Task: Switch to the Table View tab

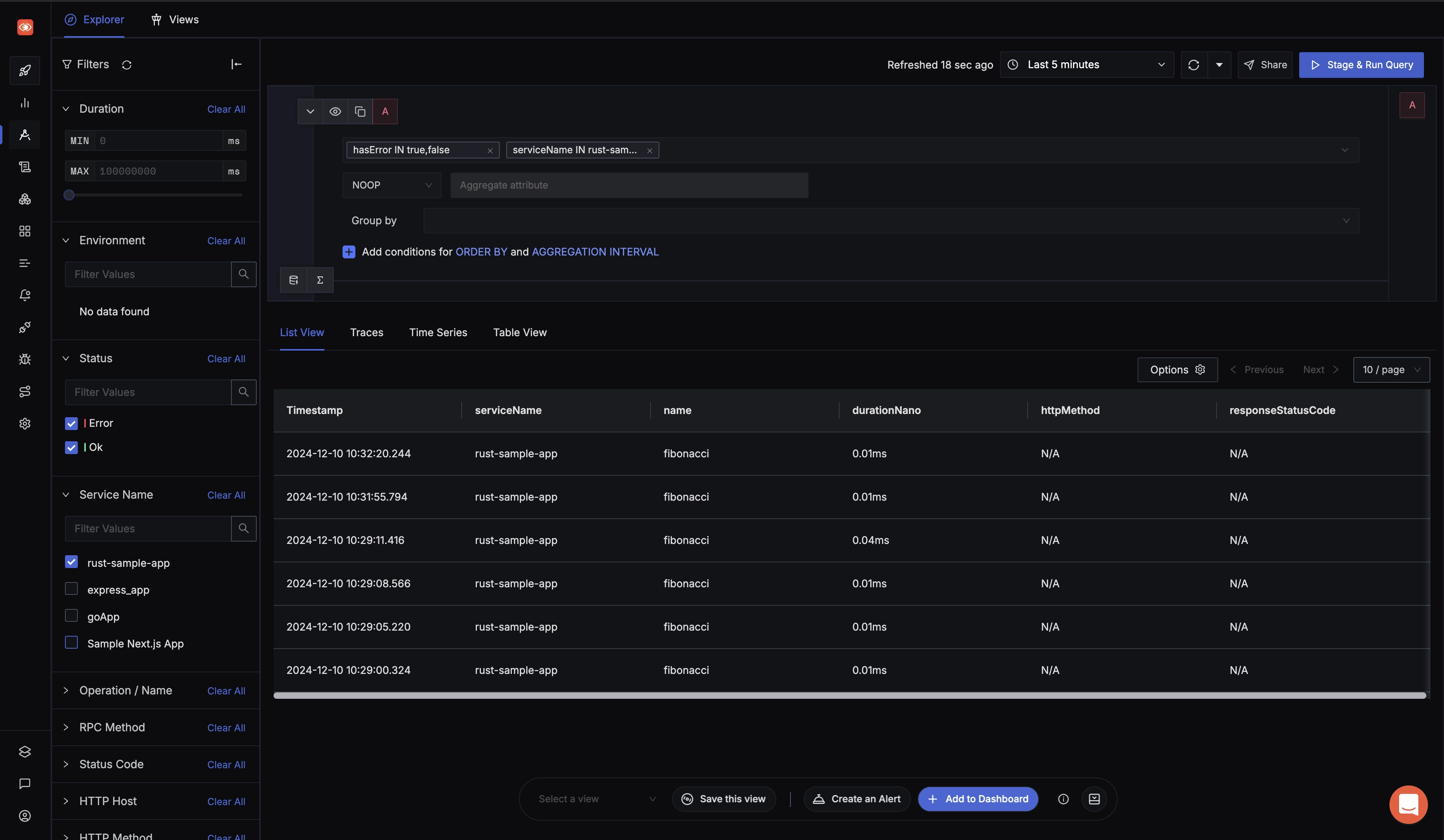Action: click(520, 333)
